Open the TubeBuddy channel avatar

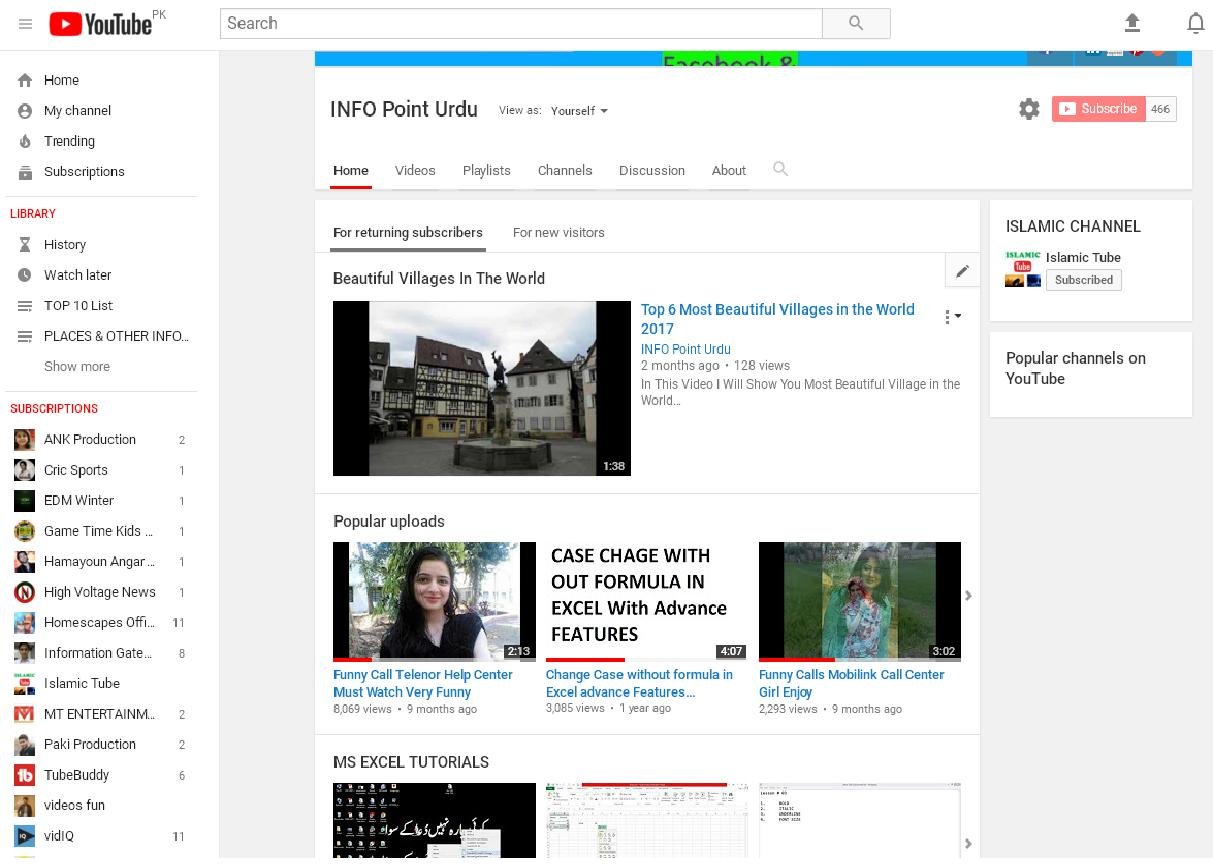pos(25,775)
